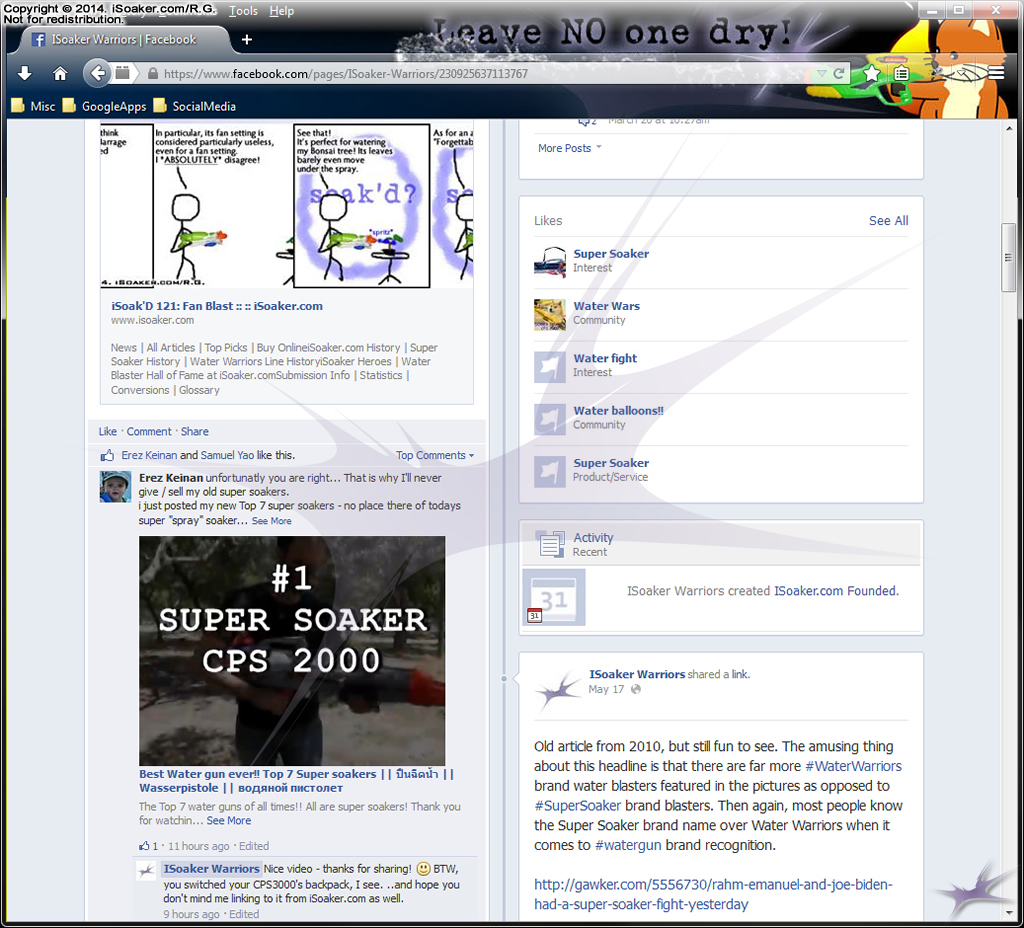This screenshot has width=1024, height=928.
Task: Open iSoak'D 121: Fan Blast link
Action: coord(217,306)
